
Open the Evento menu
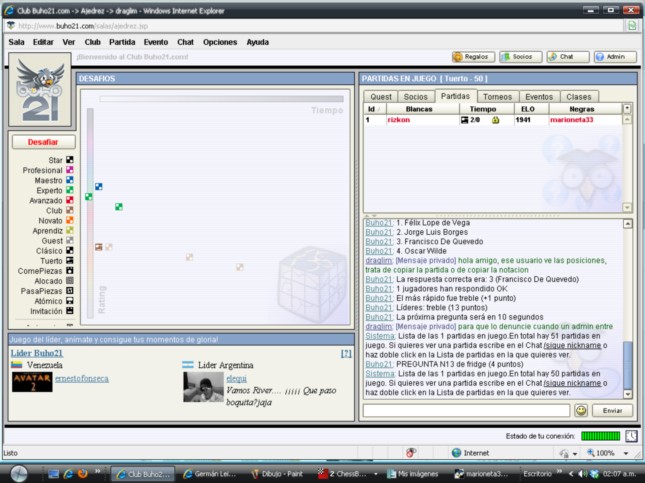tap(156, 42)
